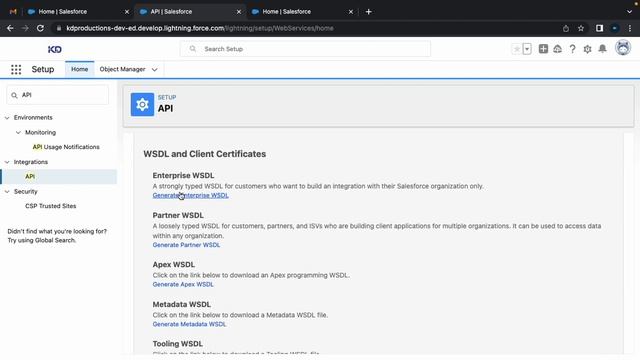
Task: Reload the page in browser
Action: [x=40, y=28]
